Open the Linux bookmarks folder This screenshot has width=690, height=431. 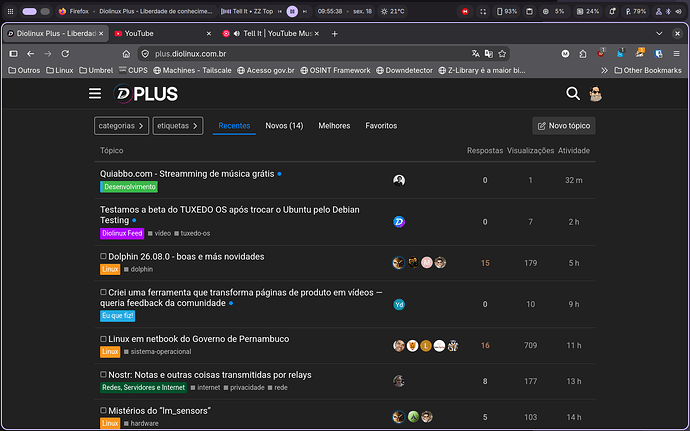(x=60, y=70)
